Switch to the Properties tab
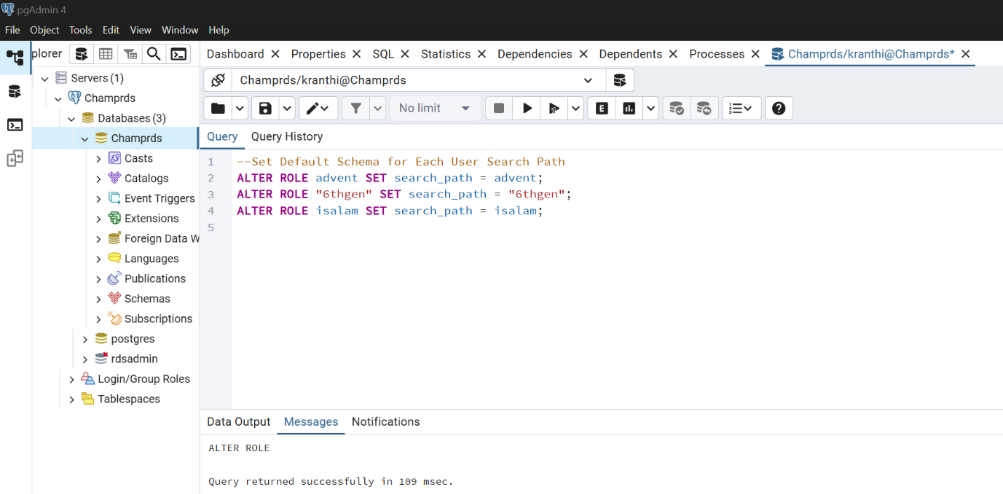The width and height of the screenshot is (1003, 494). coord(318,54)
